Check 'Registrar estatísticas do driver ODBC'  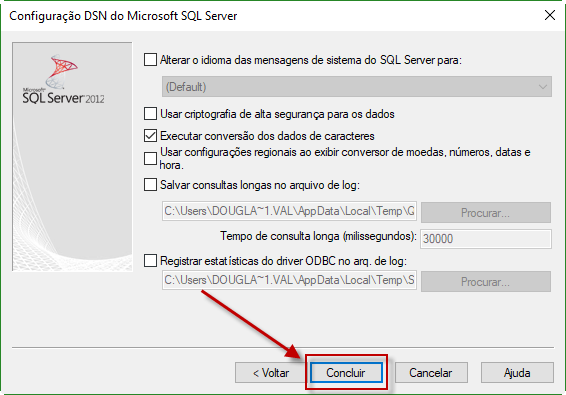tap(150, 260)
